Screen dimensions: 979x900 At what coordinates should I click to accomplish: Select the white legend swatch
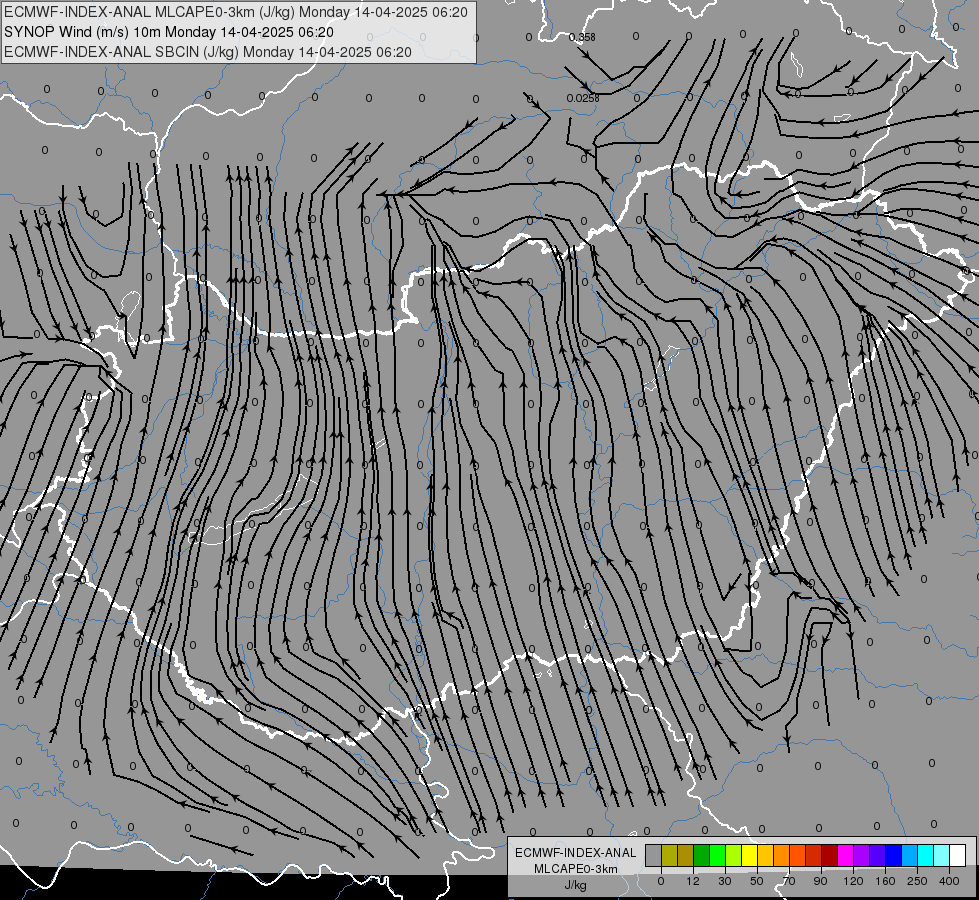[957, 855]
